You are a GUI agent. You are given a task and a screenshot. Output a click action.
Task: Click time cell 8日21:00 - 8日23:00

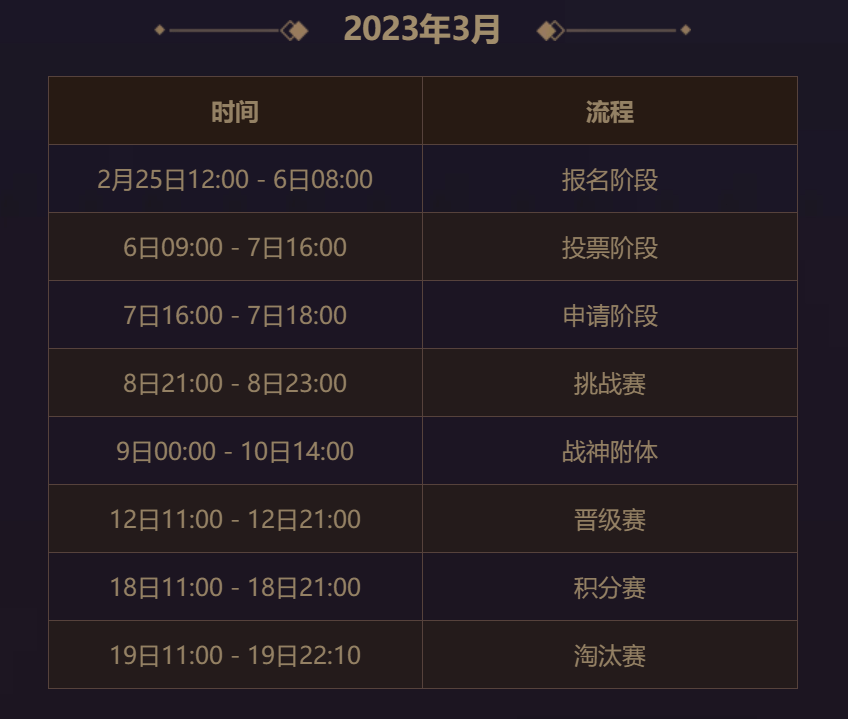click(x=235, y=383)
